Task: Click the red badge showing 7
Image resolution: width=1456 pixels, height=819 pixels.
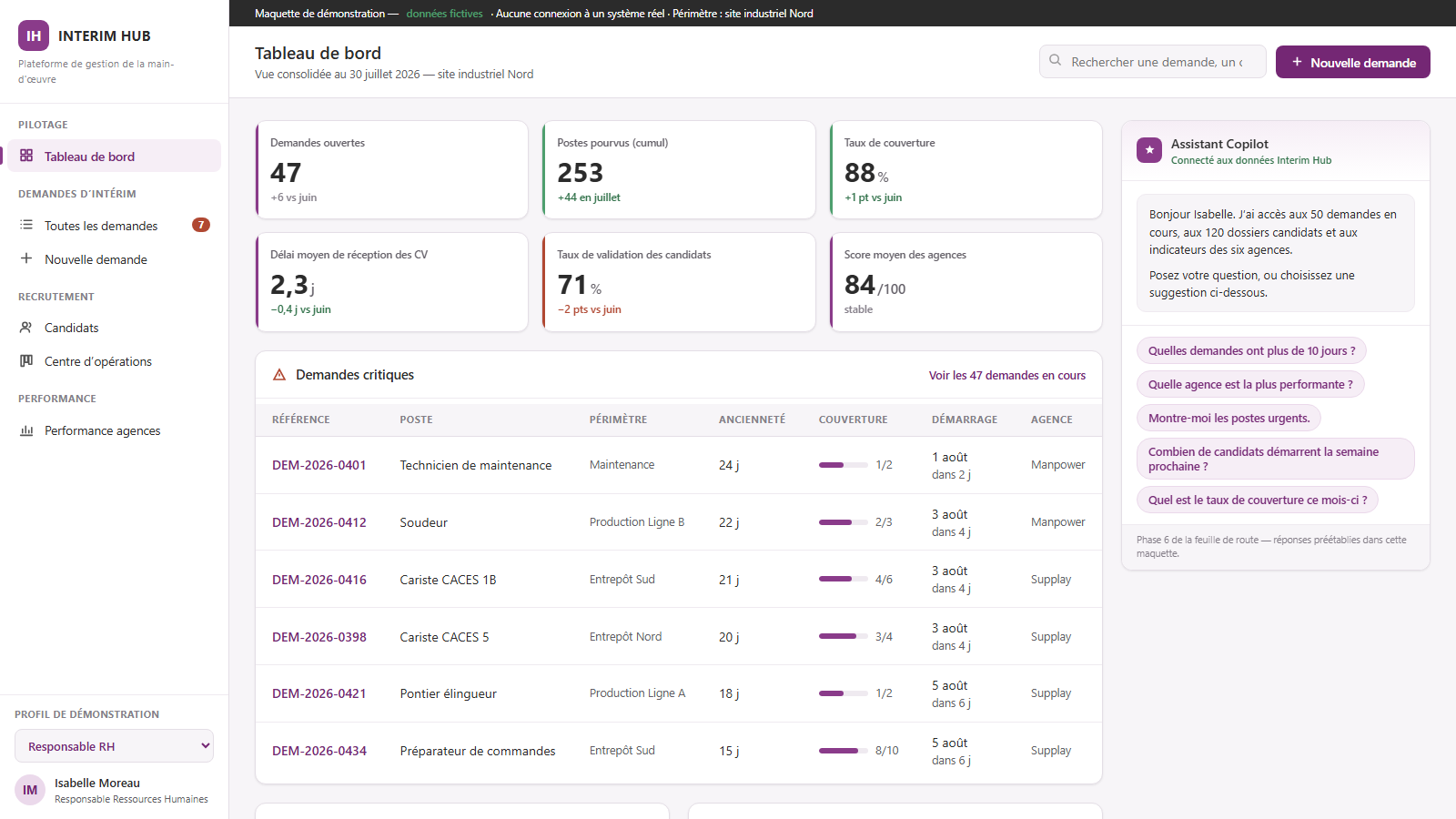Action: click(x=201, y=225)
